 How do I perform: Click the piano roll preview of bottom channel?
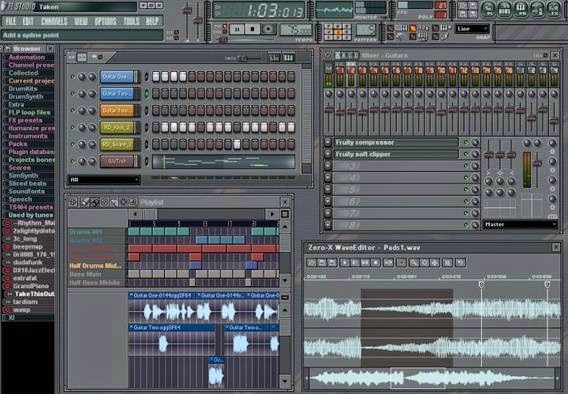click(224, 162)
